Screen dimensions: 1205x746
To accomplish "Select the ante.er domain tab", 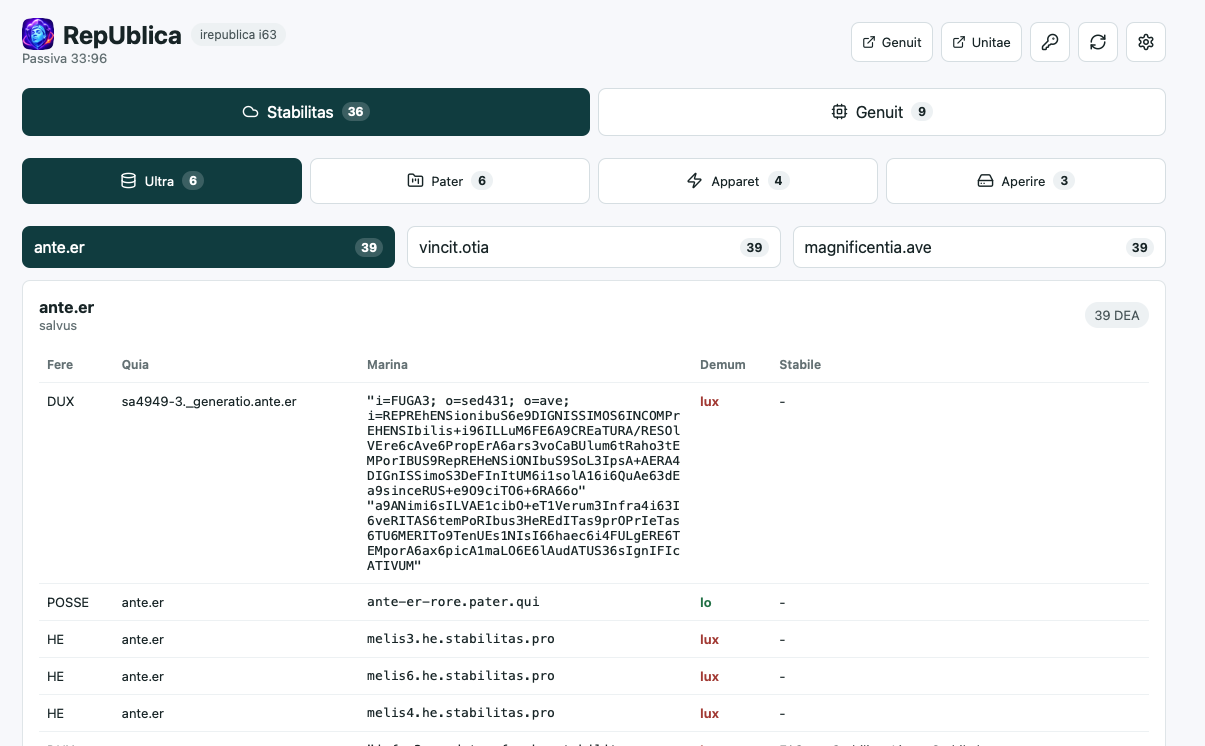I will coord(208,247).
